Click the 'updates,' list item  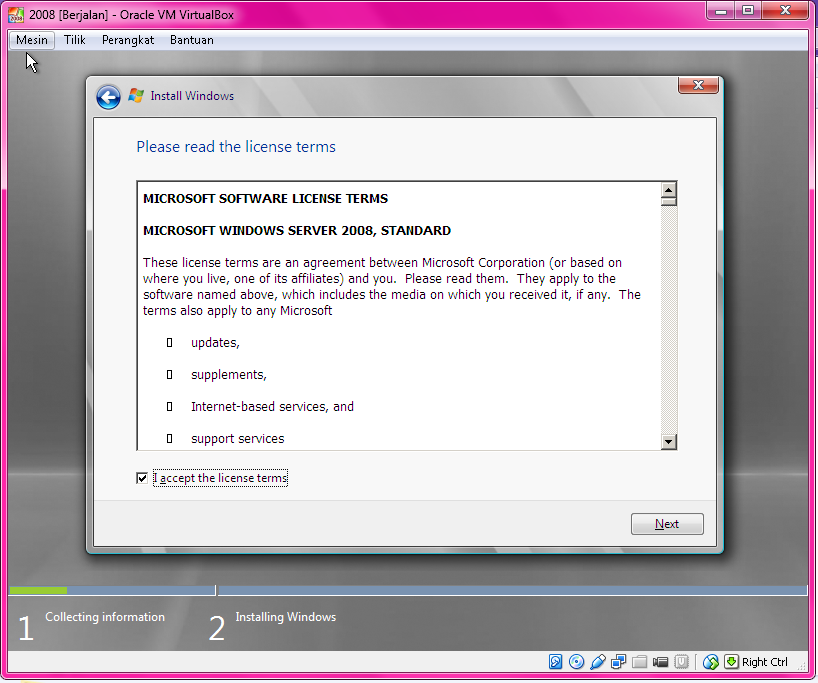coord(215,343)
